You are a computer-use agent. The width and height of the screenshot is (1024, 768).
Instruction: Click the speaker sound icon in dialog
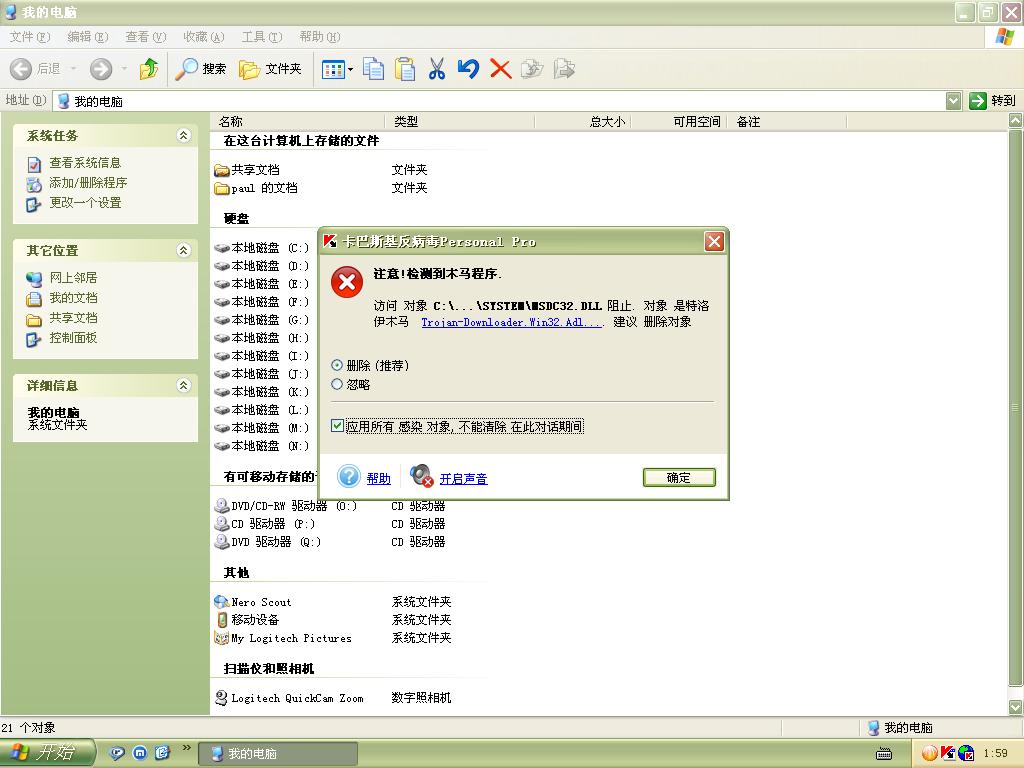(421, 475)
